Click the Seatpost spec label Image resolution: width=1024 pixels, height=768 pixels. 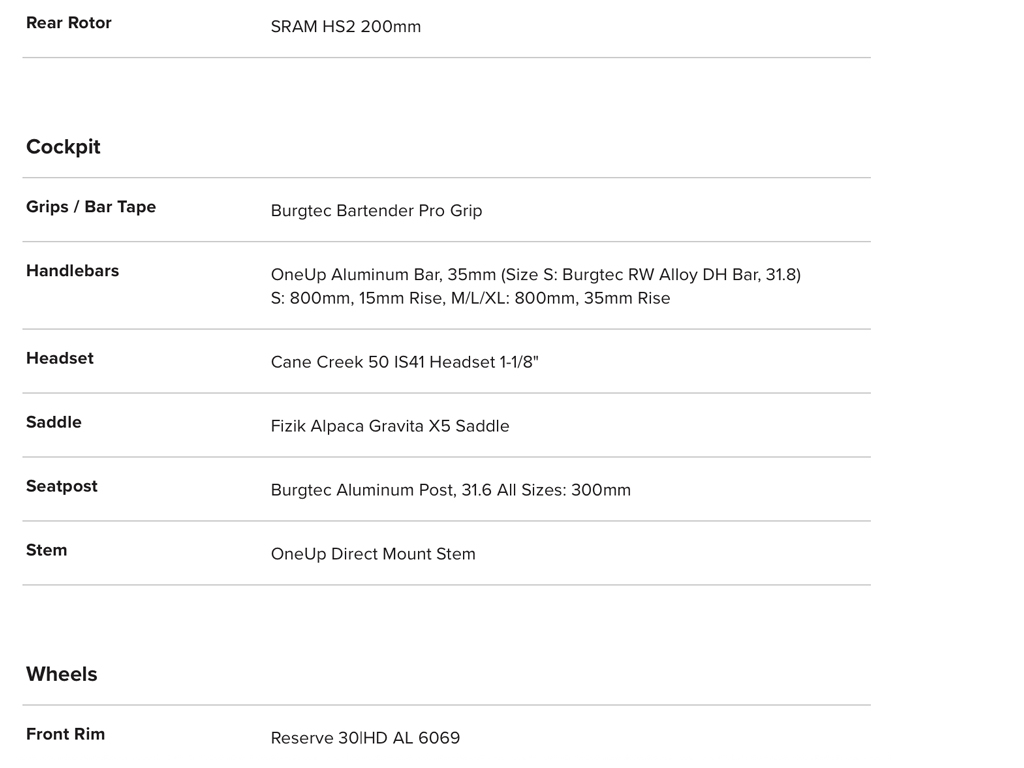pos(62,487)
